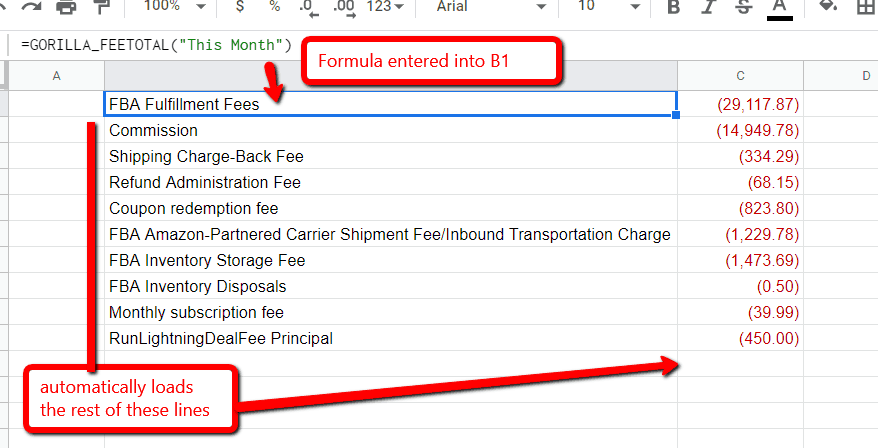Increase decimal places button
Viewport: 878px width, 448px height.
coord(343,7)
